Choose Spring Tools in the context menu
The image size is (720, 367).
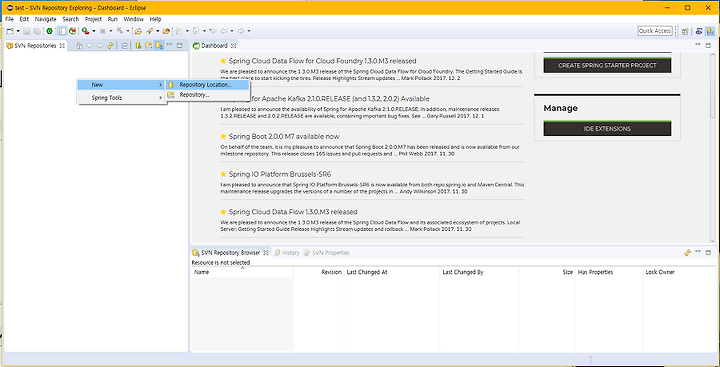pyautogui.click(x=121, y=98)
